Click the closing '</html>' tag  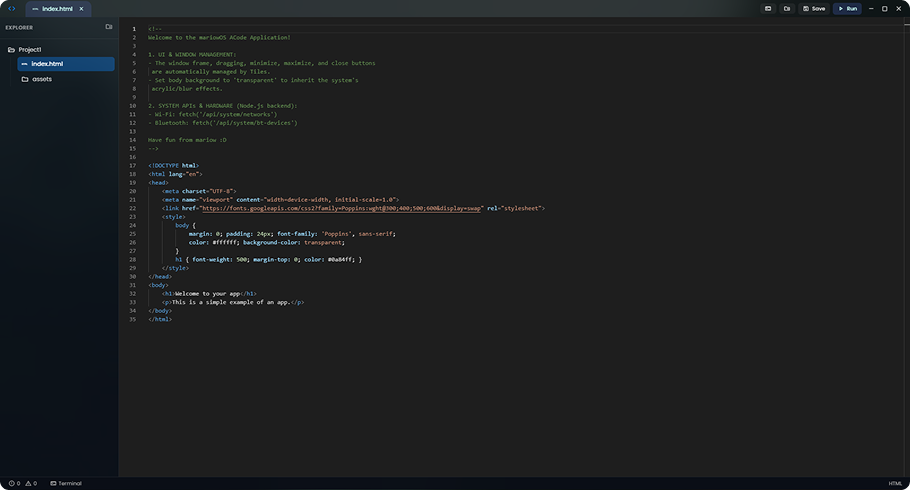(x=160, y=319)
